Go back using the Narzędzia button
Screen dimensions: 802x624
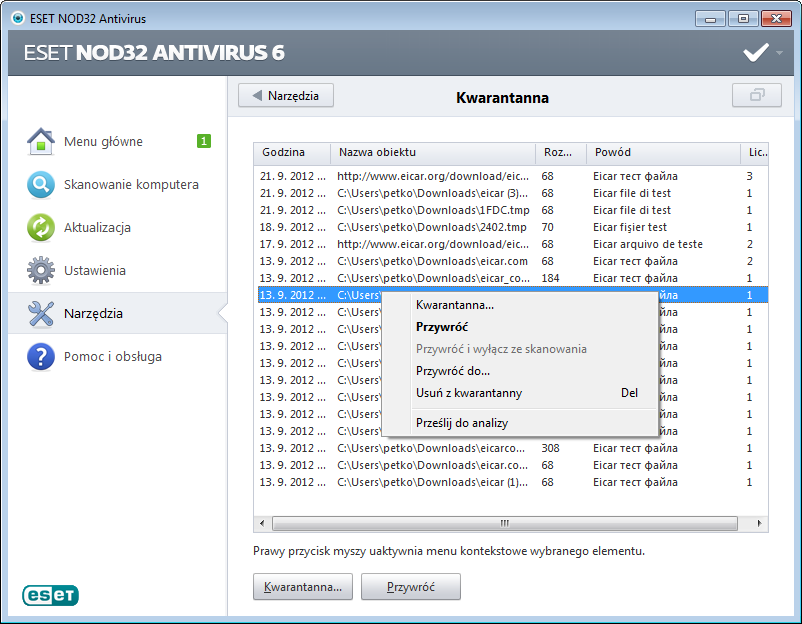[286, 96]
